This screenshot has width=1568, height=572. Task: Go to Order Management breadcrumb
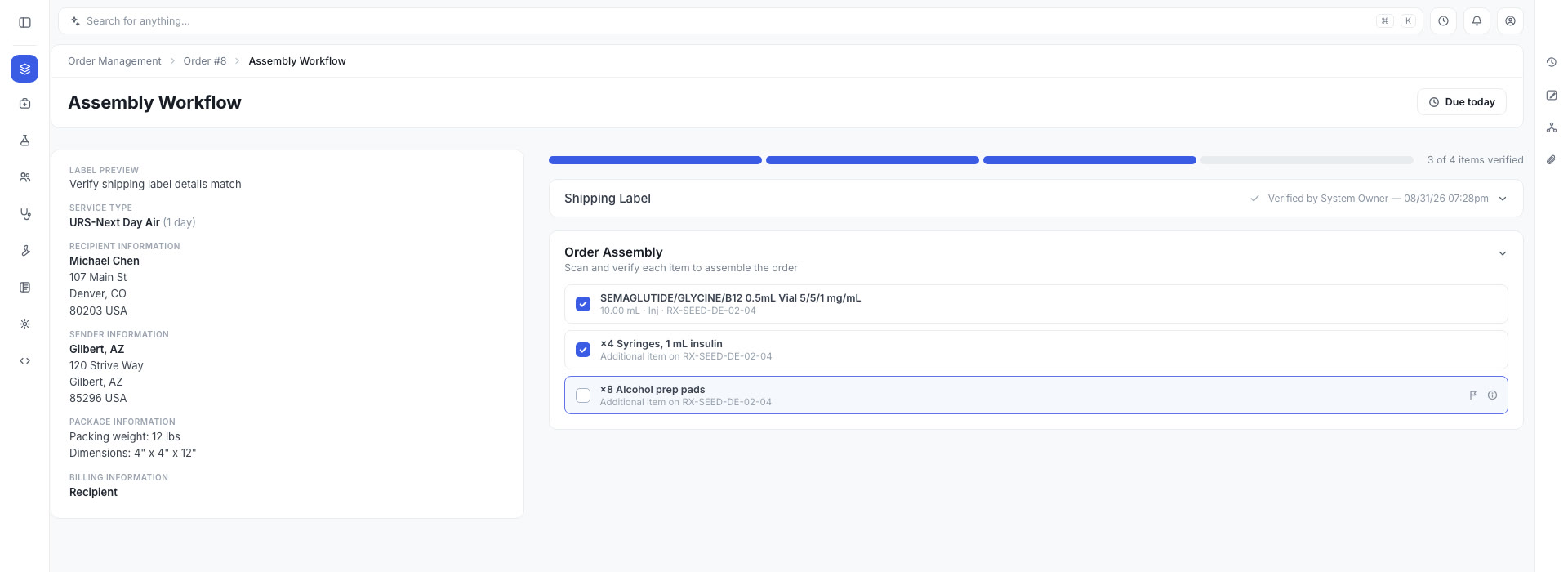pos(114,61)
